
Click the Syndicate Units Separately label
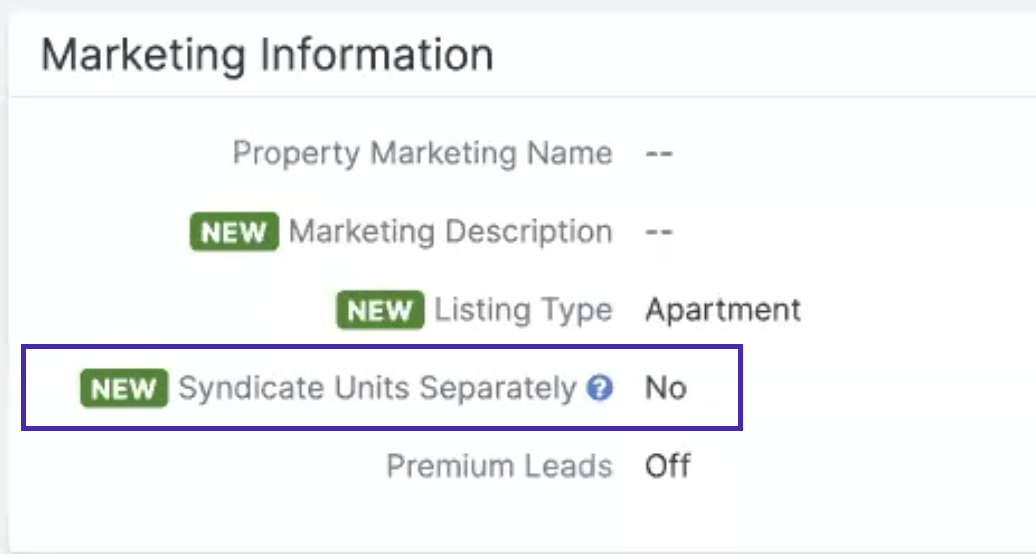377,388
